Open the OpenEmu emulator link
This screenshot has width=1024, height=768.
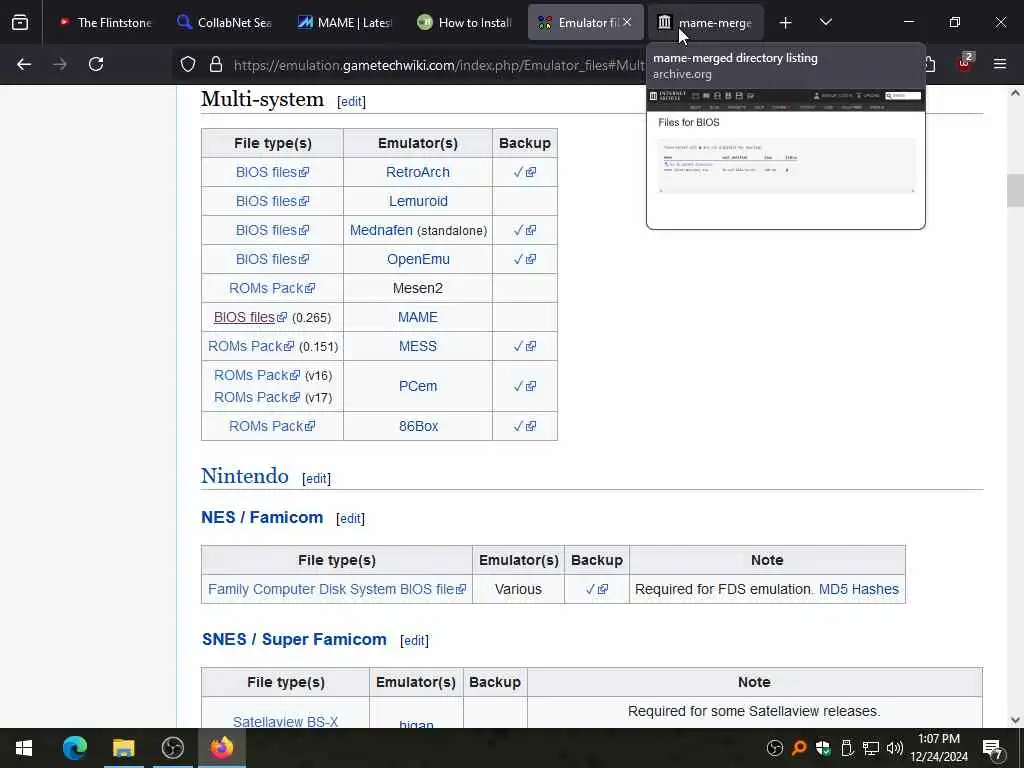point(419,259)
